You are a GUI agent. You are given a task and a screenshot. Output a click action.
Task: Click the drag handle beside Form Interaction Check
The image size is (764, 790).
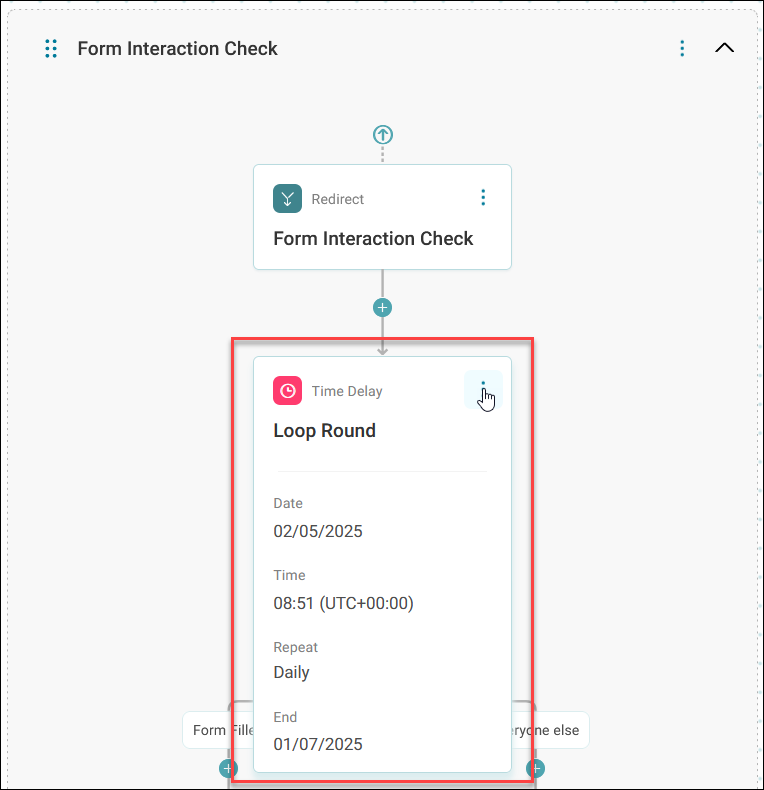pos(51,49)
